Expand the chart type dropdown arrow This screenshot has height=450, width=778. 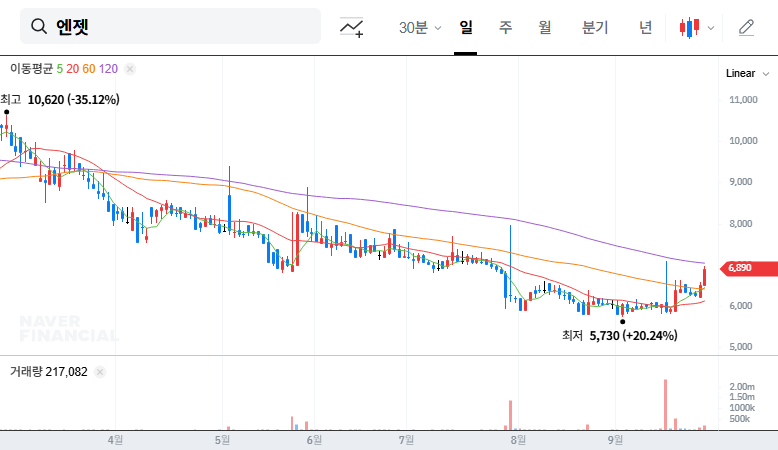[x=711, y=28]
